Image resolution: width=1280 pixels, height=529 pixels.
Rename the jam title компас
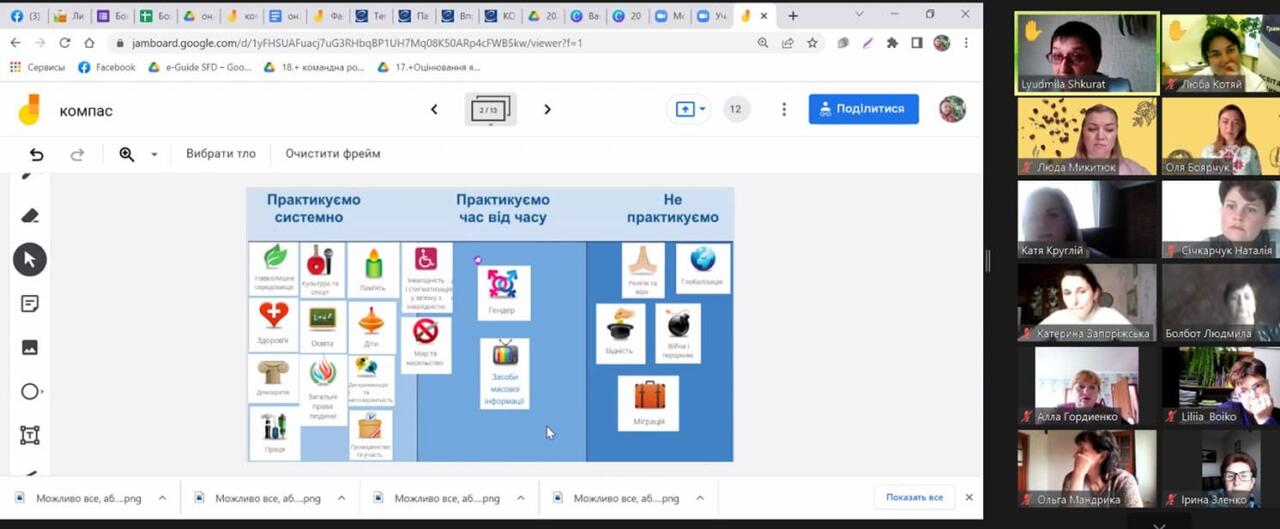pyautogui.click(x=86, y=110)
